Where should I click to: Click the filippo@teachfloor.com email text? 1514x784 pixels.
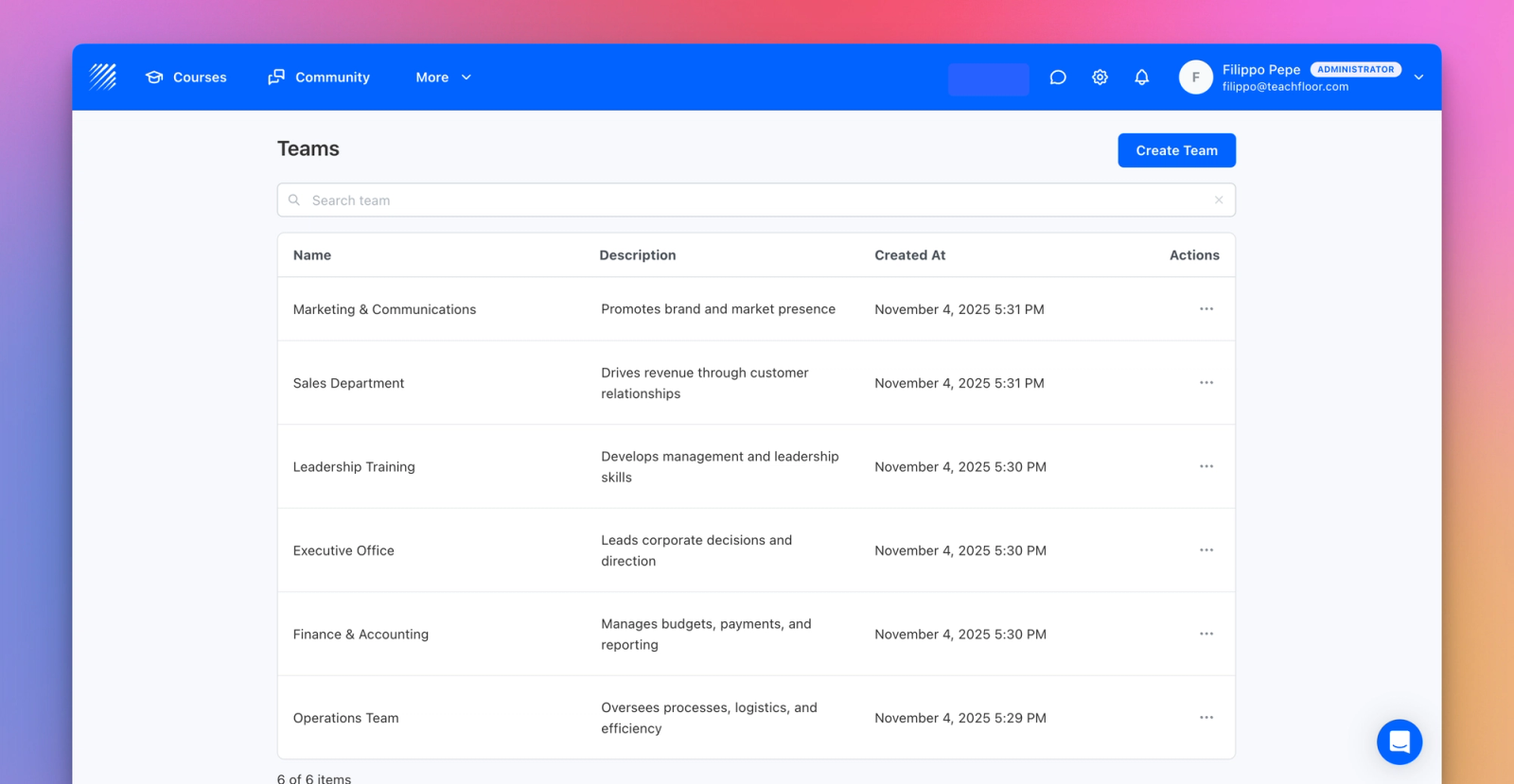(x=1285, y=87)
